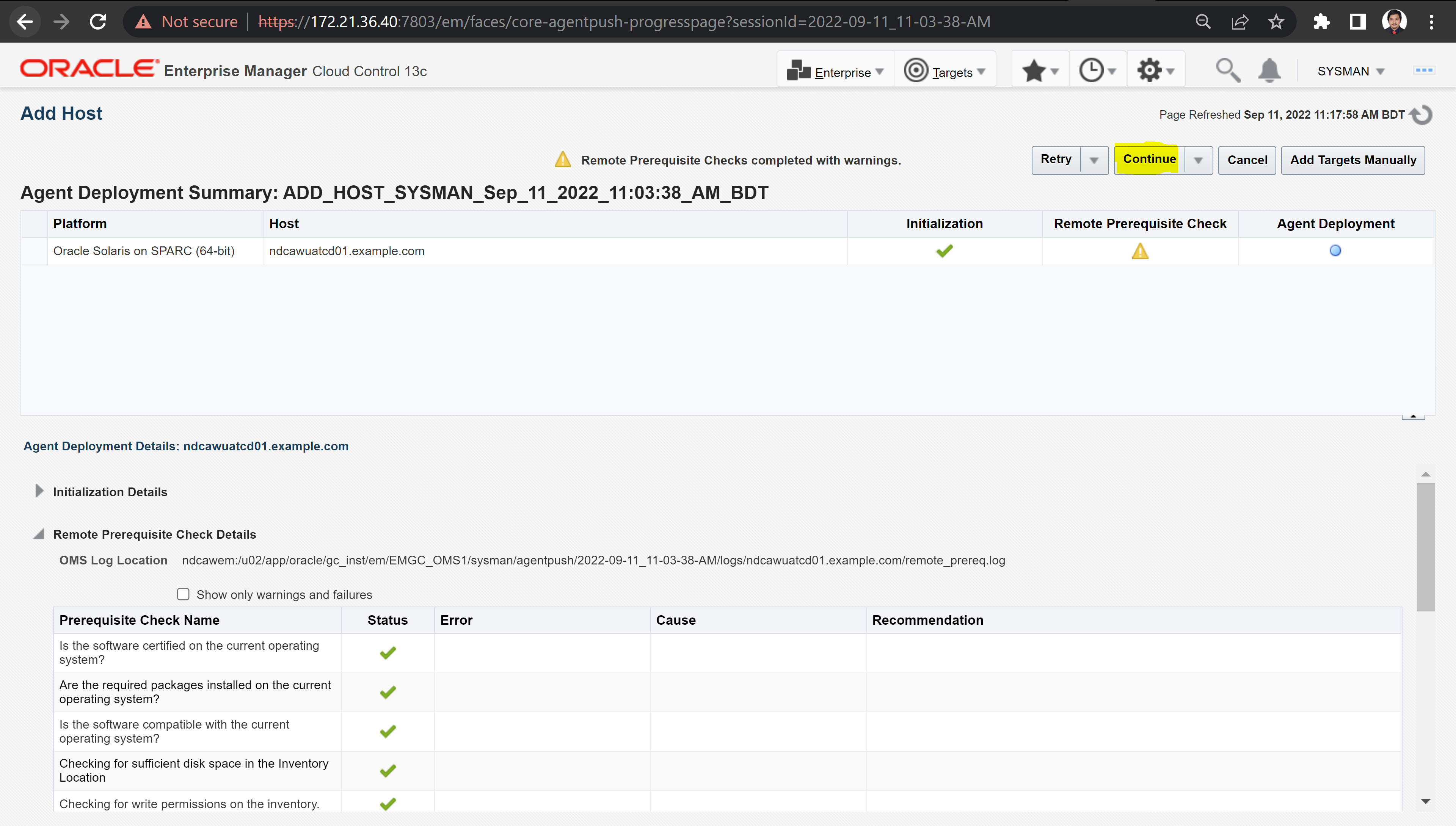The image size is (1456, 826).
Task: Open the browser profile avatar
Action: coord(1394,22)
